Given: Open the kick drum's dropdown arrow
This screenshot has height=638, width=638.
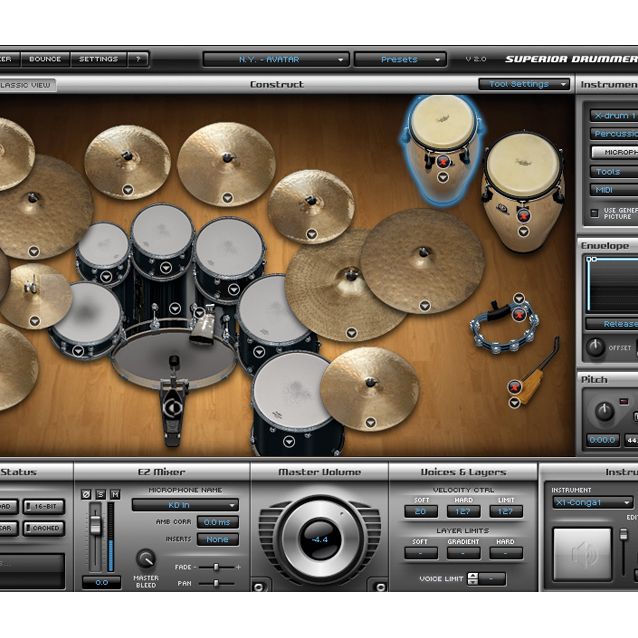Looking at the screenshot, I should point(175,308).
